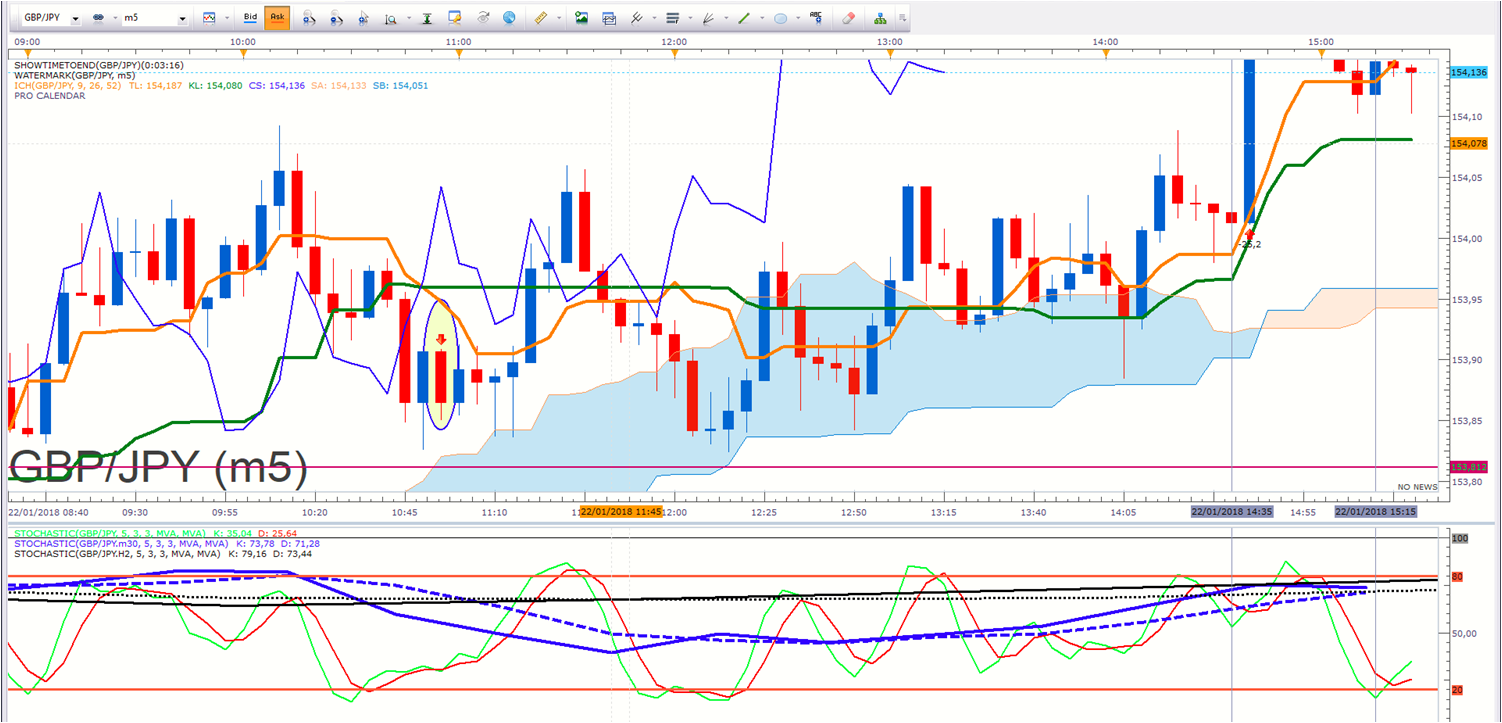Expand the zoom area dropdown arrow
The image size is (1502, 723).
(408, 19)
